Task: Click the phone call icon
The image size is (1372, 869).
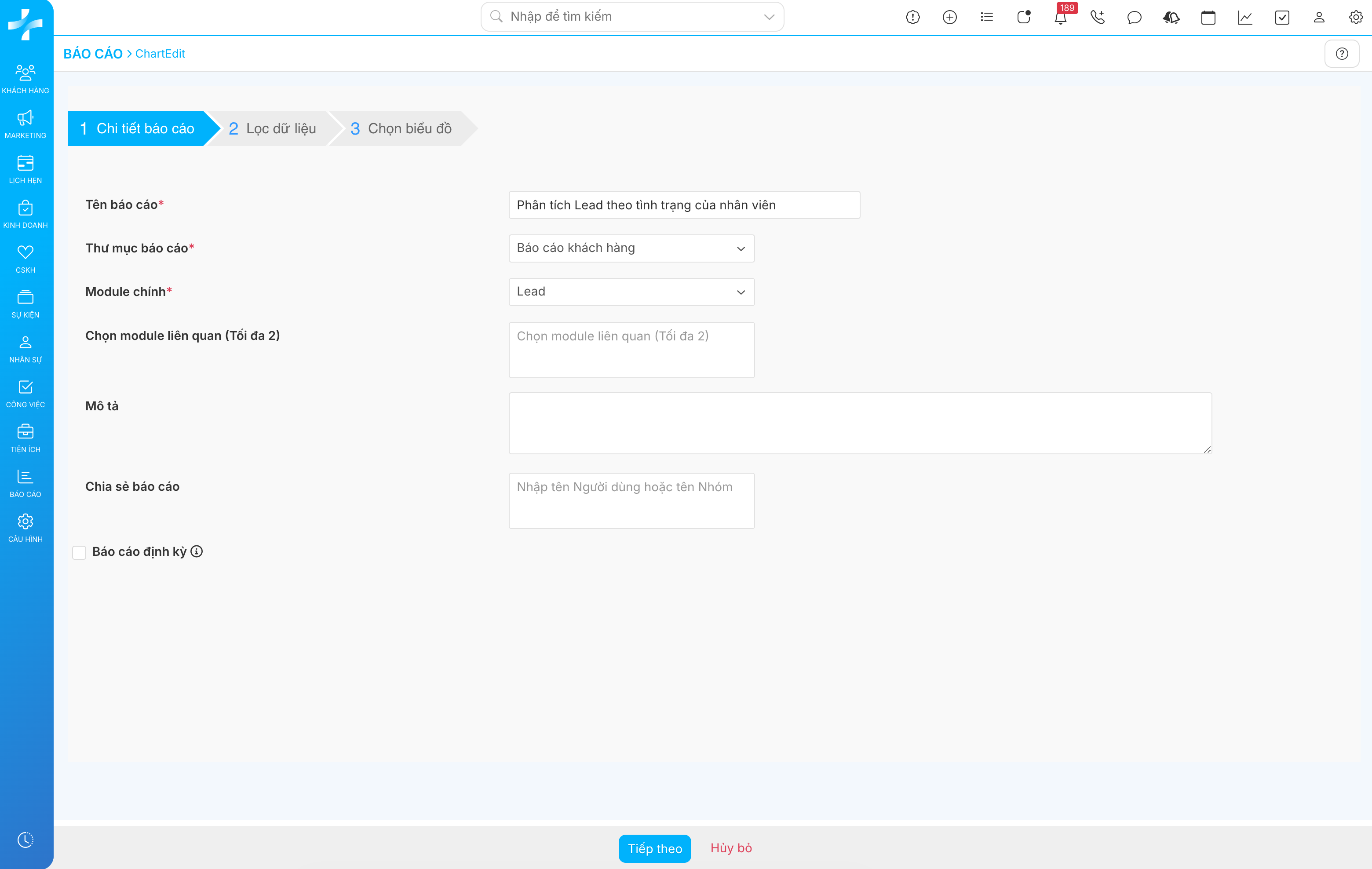Action: coord(1097,18)
